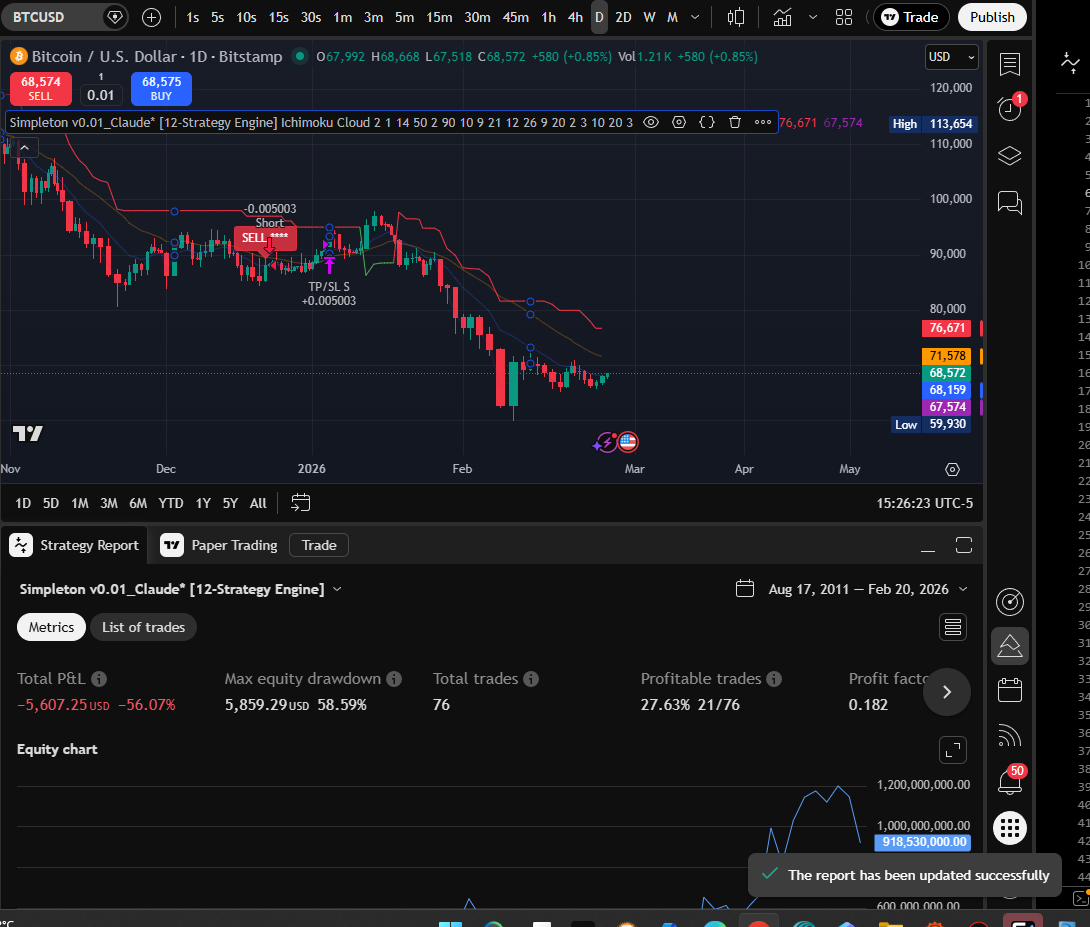Delete the Simpleton strategy with the trash icon
Screen dimensions: 1090x927
point(734,122)
